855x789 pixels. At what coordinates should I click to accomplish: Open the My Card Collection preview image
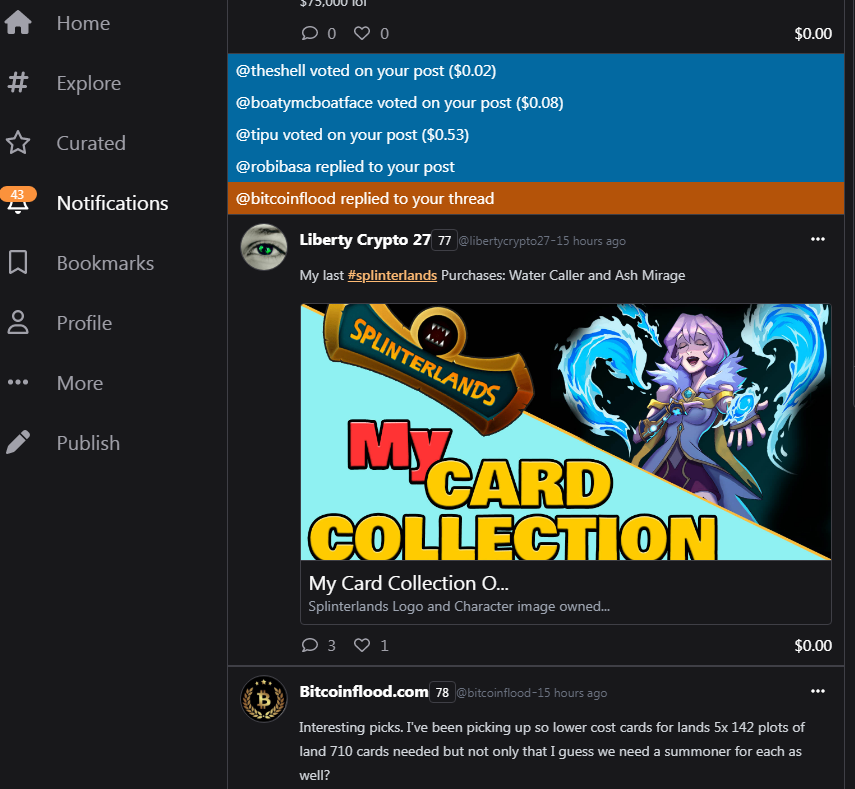565,432
